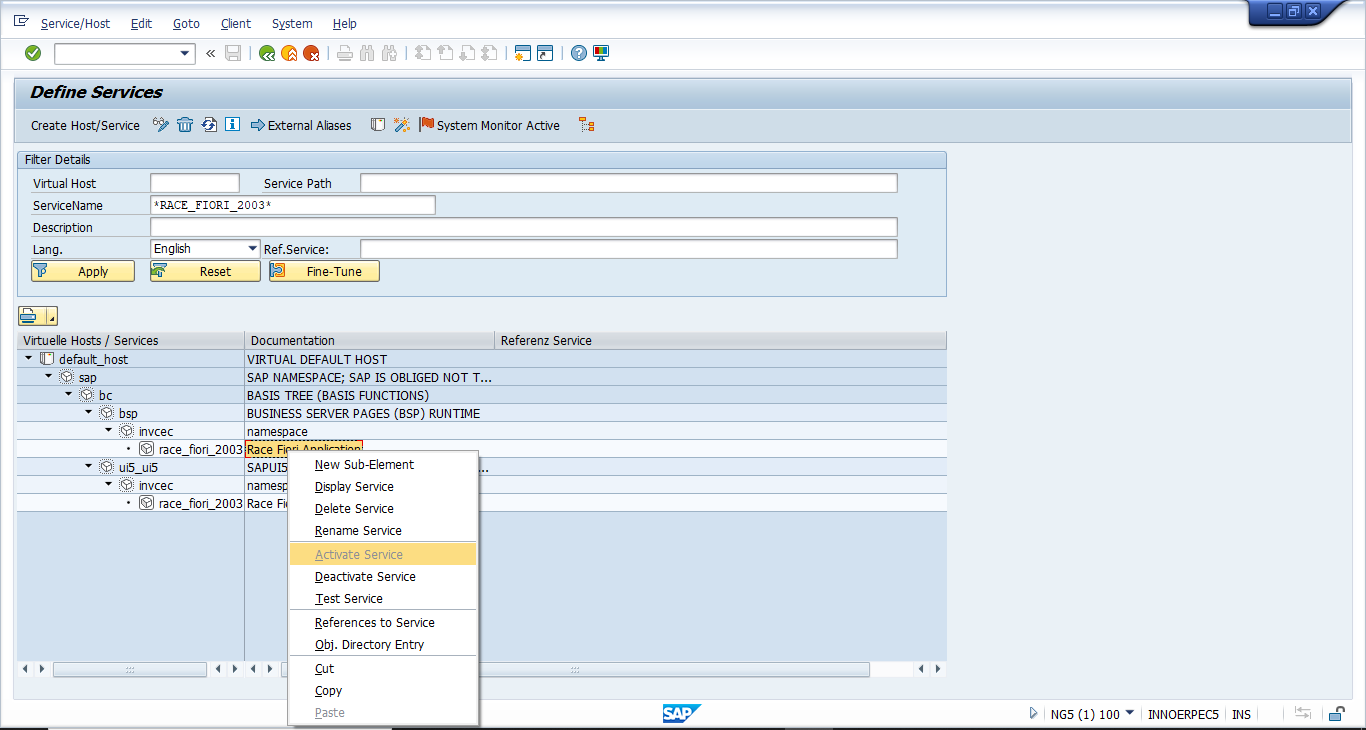Open Help via question mark icon
The width and height of the screenshot is (1366, 730).
pyautogui.click(x=578, y=54)
